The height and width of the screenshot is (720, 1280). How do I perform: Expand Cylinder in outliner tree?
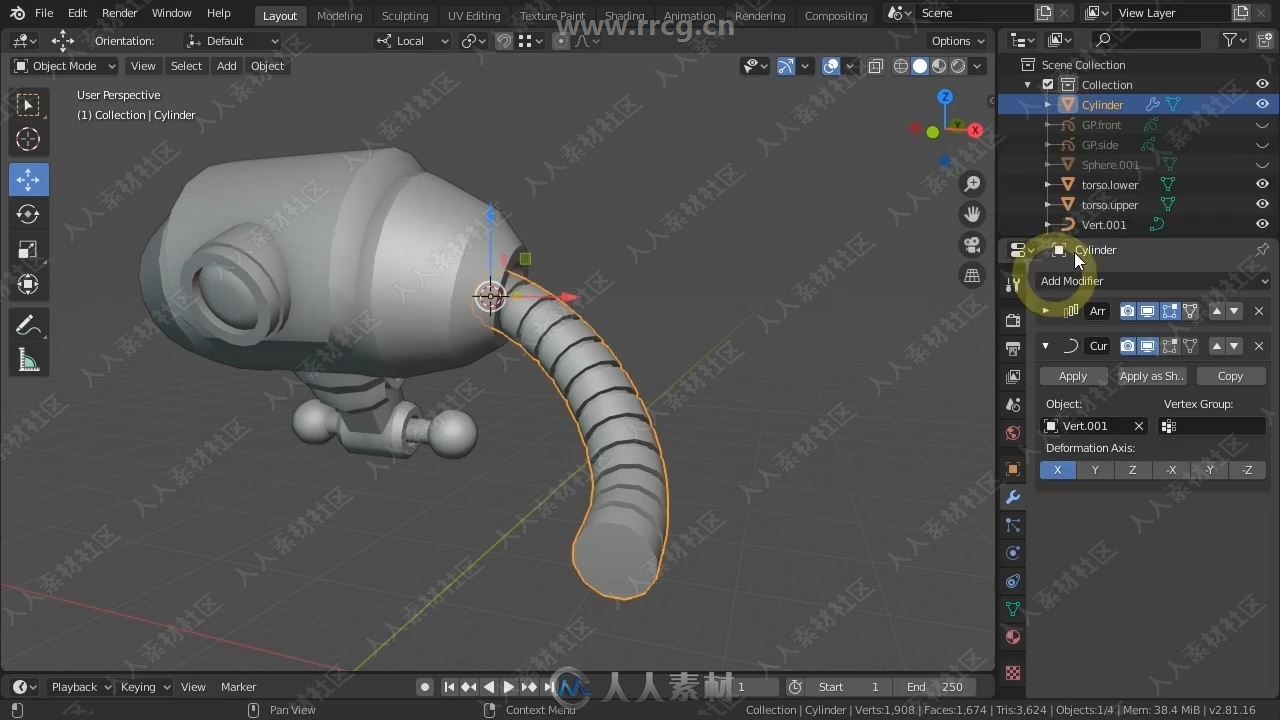(x=1047, y=104)
